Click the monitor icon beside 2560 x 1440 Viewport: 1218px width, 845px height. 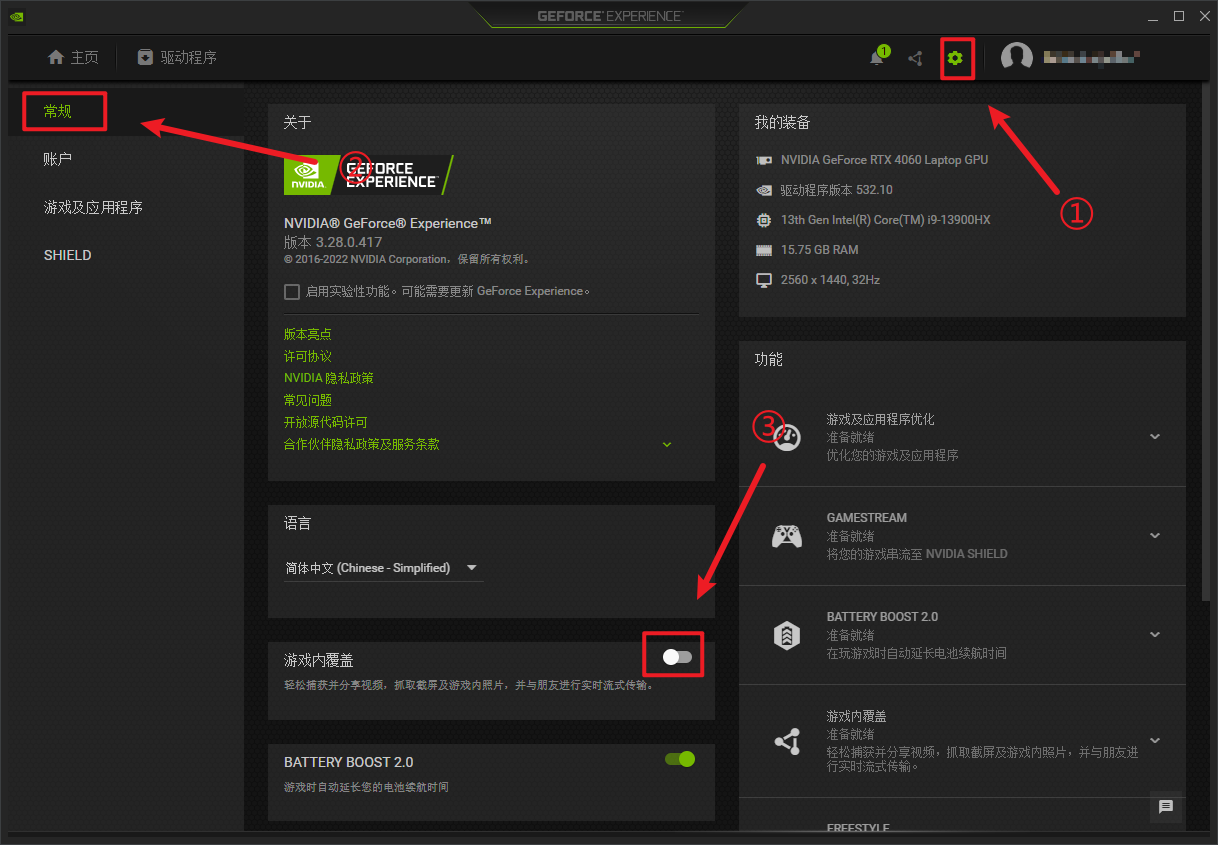tap(764, 280)
